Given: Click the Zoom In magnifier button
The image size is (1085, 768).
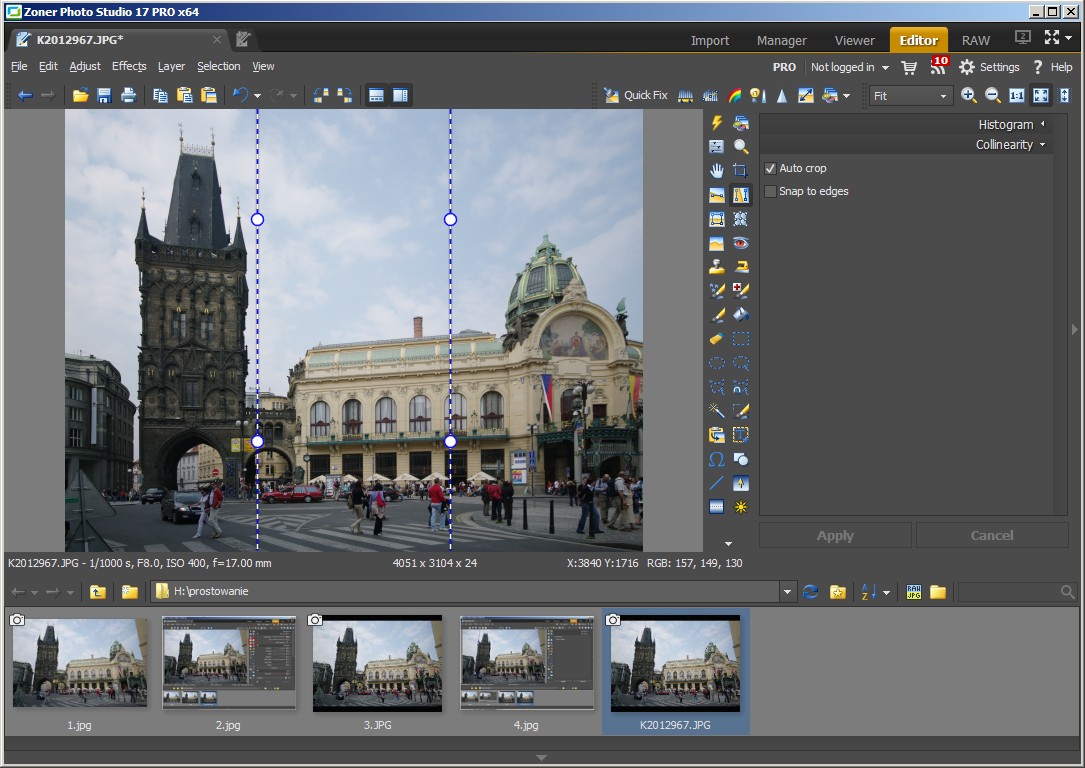Looking at the screenshot, I should click(968, 96).
